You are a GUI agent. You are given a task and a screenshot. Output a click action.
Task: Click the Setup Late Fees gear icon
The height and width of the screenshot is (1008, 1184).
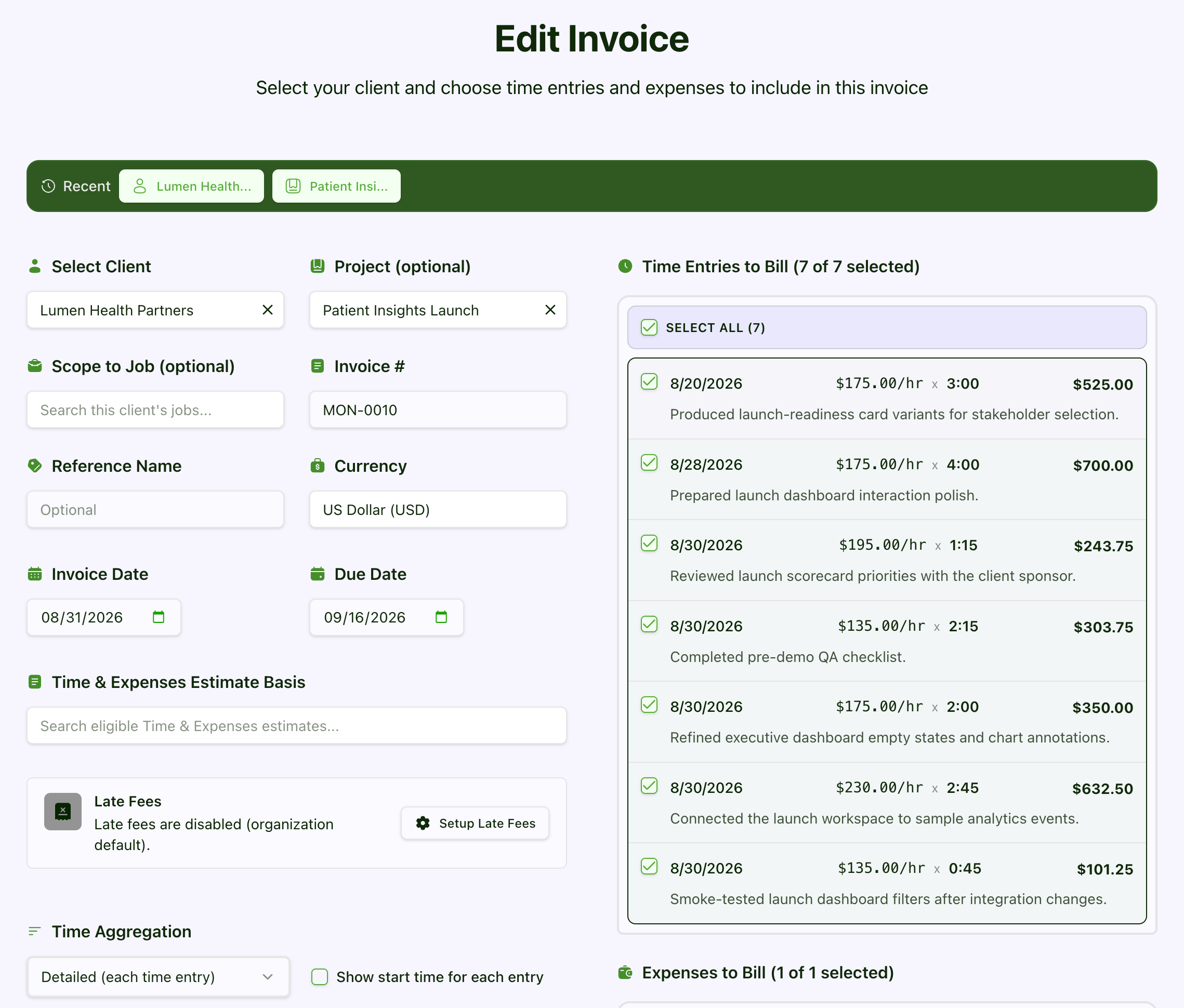tap(423, 823)
